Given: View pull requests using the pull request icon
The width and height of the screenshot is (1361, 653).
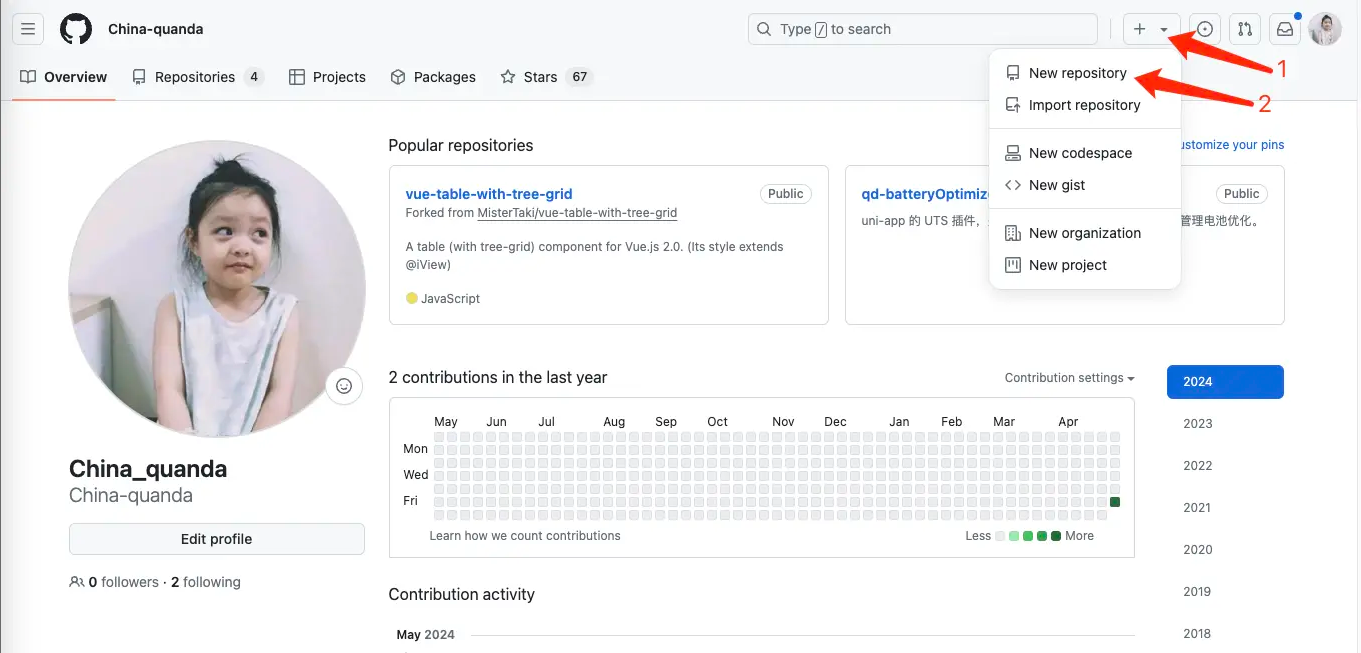Looking at the screenshot, I should pos(1244,29).
